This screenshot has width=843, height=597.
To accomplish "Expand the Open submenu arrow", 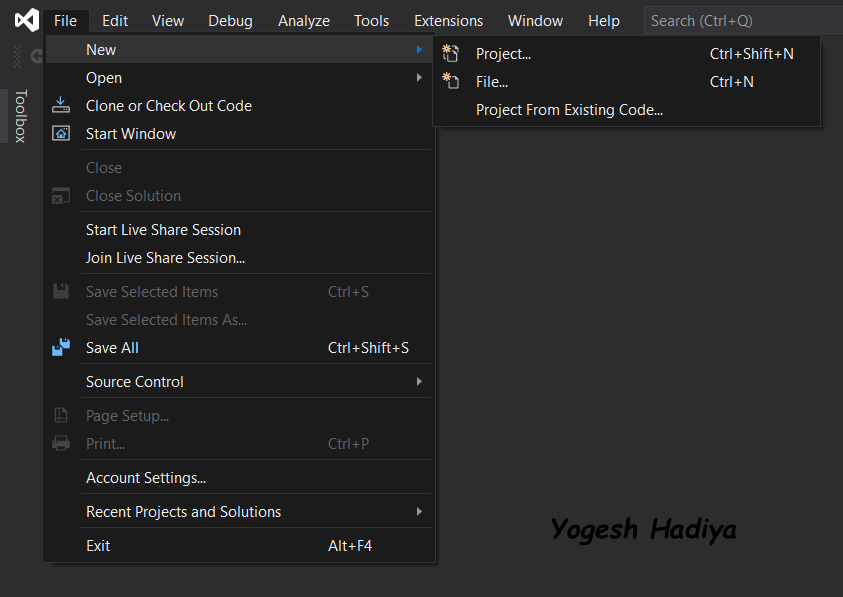I will pyautogui.click(x=419, y=77).
